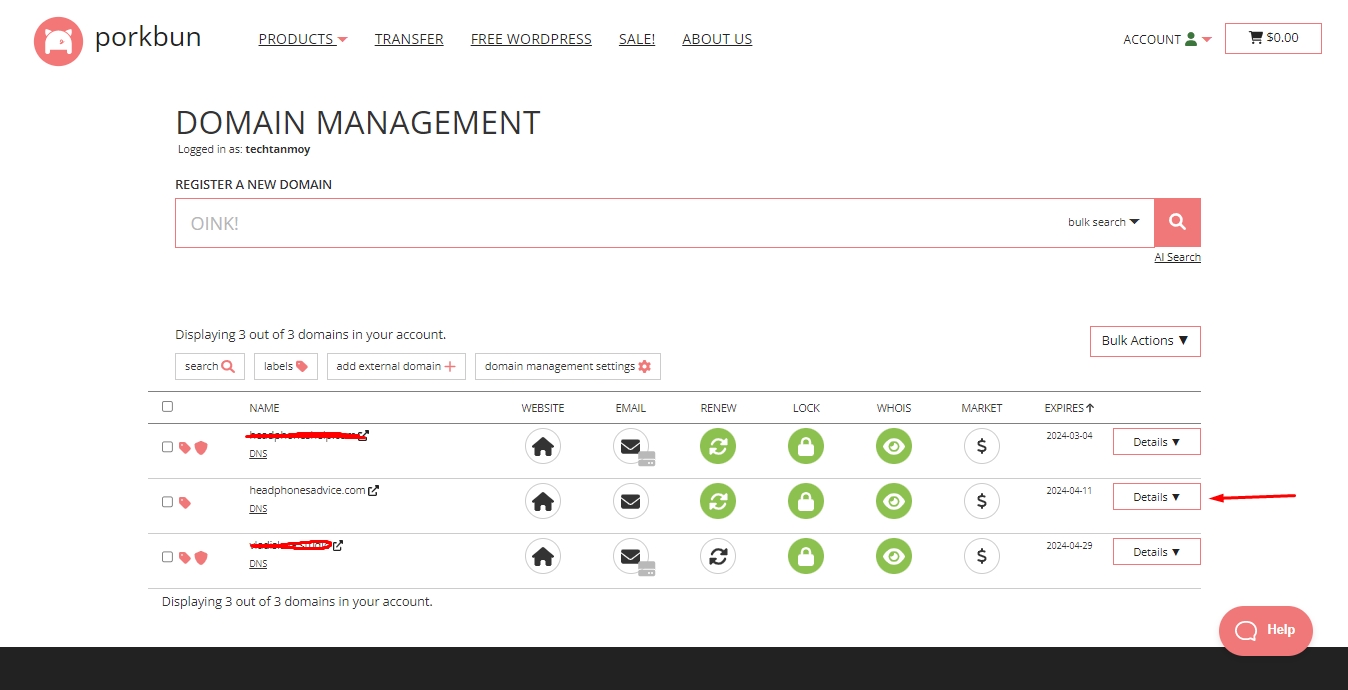This screenshot has width=1348, height=690.
Task: Open the shopping cart showing $0.00
Action: coord(1273,38)
